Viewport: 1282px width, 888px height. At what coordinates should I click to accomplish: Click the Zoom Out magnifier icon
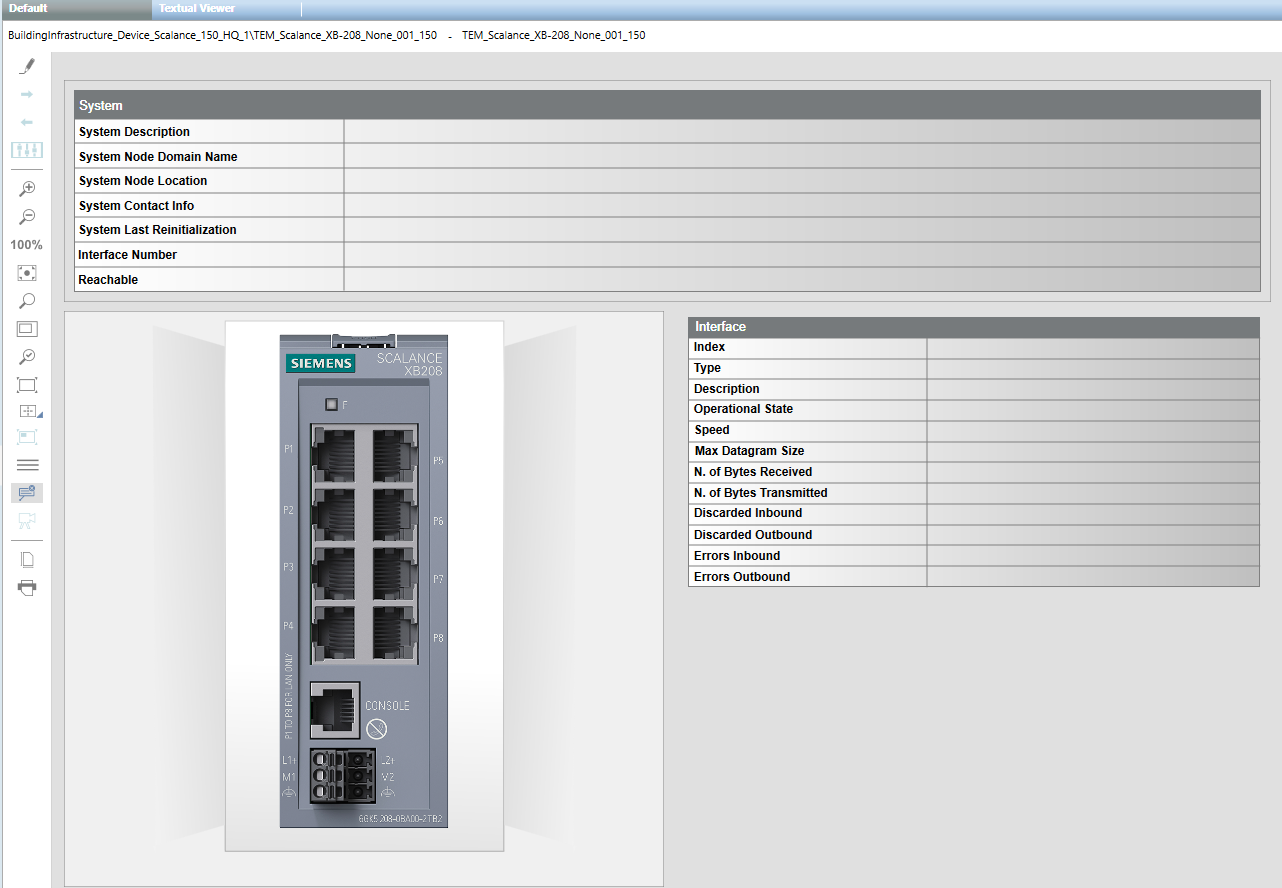pyautogui.click(x=27, y=216)
